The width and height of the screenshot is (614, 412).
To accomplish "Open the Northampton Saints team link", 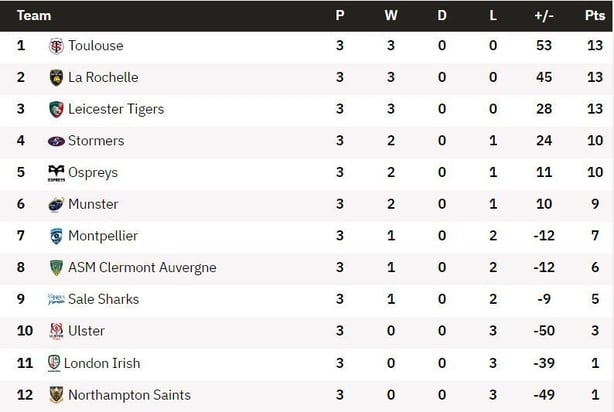I will point(130,395).
